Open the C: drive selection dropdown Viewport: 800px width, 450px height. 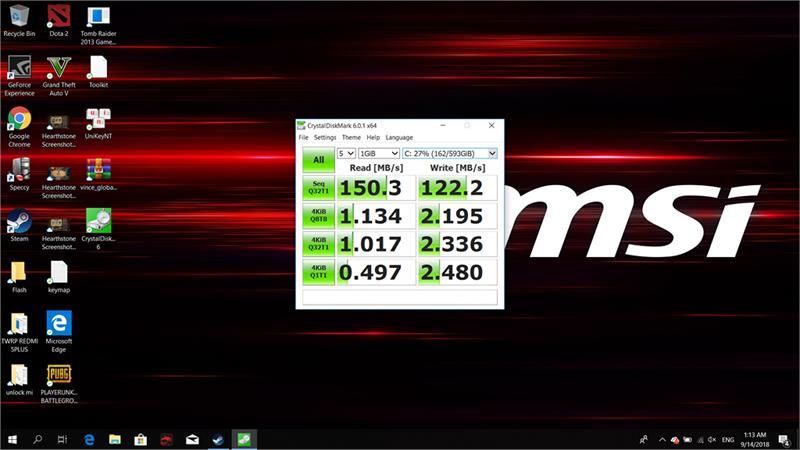pos(449,153)
